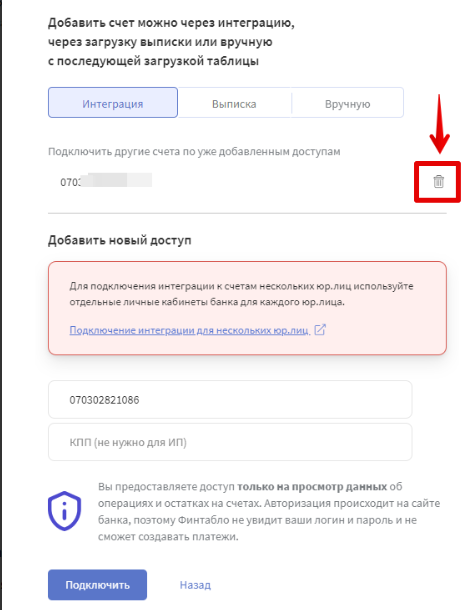Open link Подключение интеграции для нескольких юр.лиц

tap(189, 330)
